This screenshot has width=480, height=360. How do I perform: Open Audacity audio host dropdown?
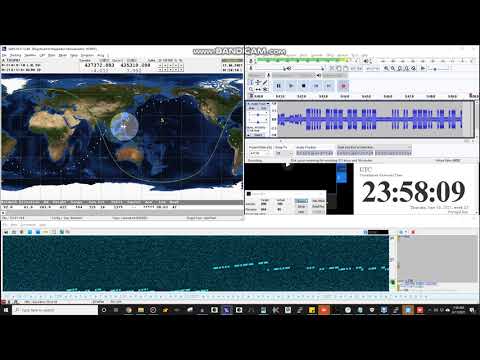point(257,76)
